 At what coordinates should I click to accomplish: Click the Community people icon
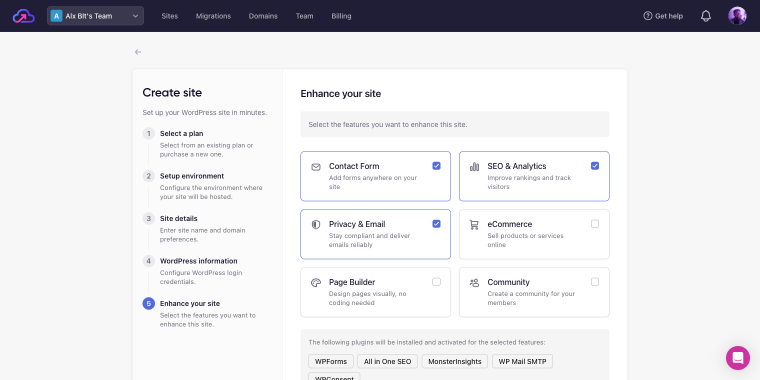tap(475, 283)
